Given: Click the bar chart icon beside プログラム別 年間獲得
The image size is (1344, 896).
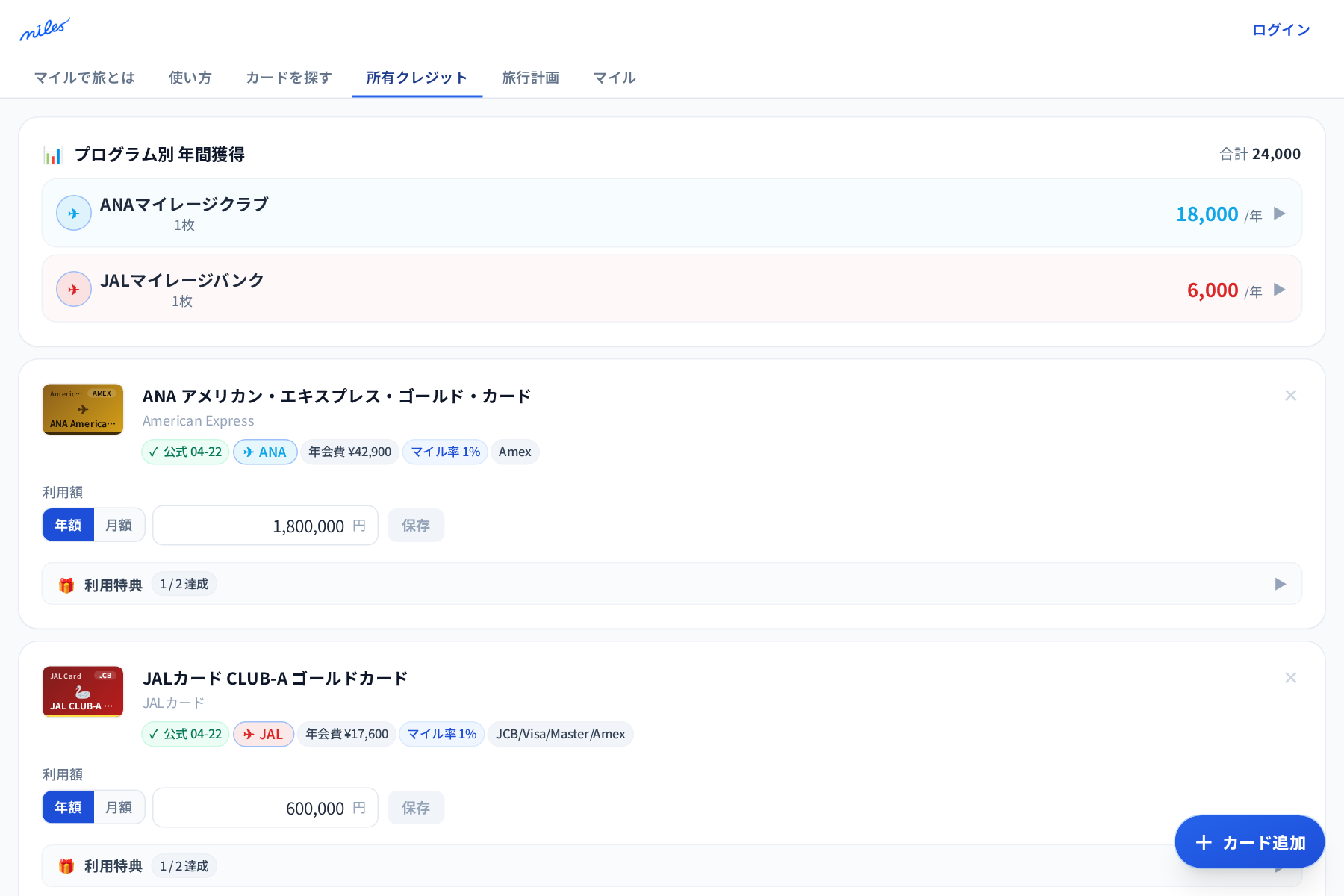Looking at the screenshot, I should [x=53, y=155].
